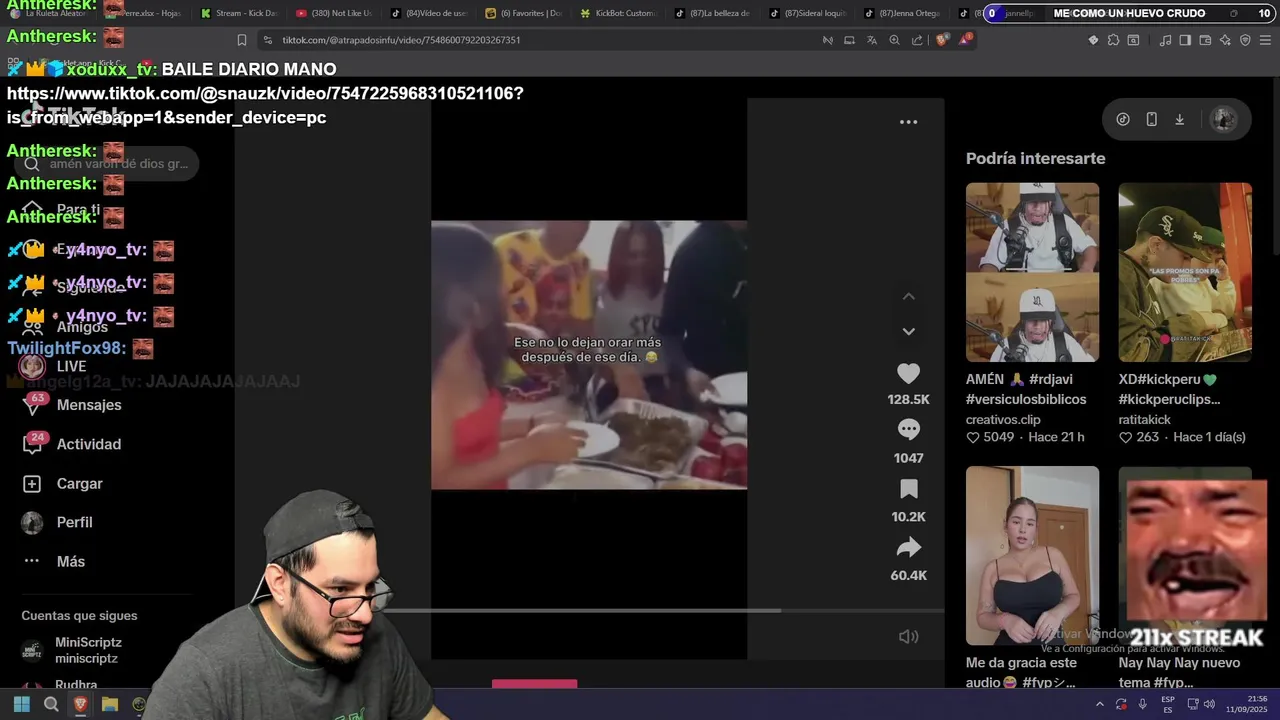Open ratitakick author link
Viewport: 1280px width, 720px height.
(1145, 420)
